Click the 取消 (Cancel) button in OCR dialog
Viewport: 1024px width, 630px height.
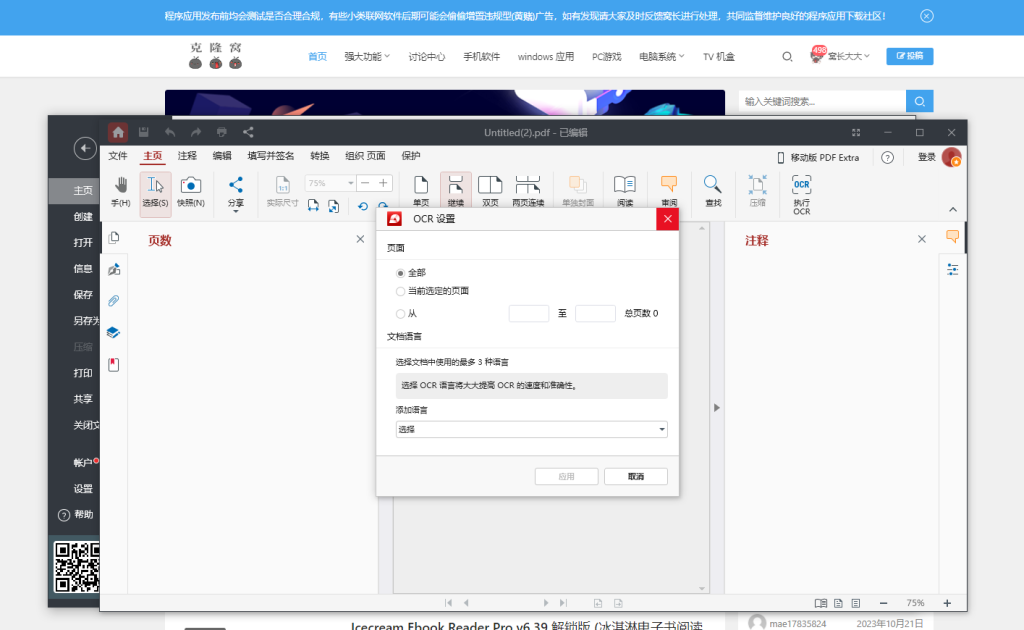tap(635, 477)
